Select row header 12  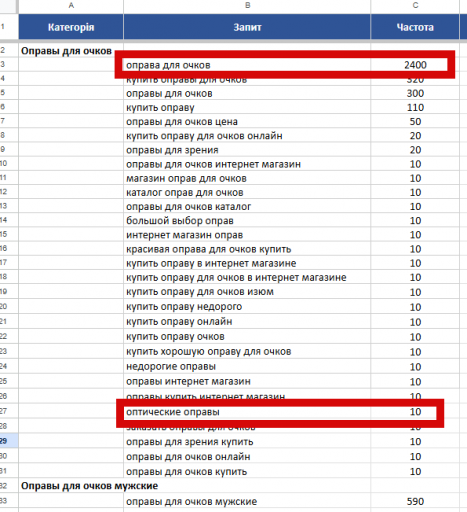pos(9,192)
